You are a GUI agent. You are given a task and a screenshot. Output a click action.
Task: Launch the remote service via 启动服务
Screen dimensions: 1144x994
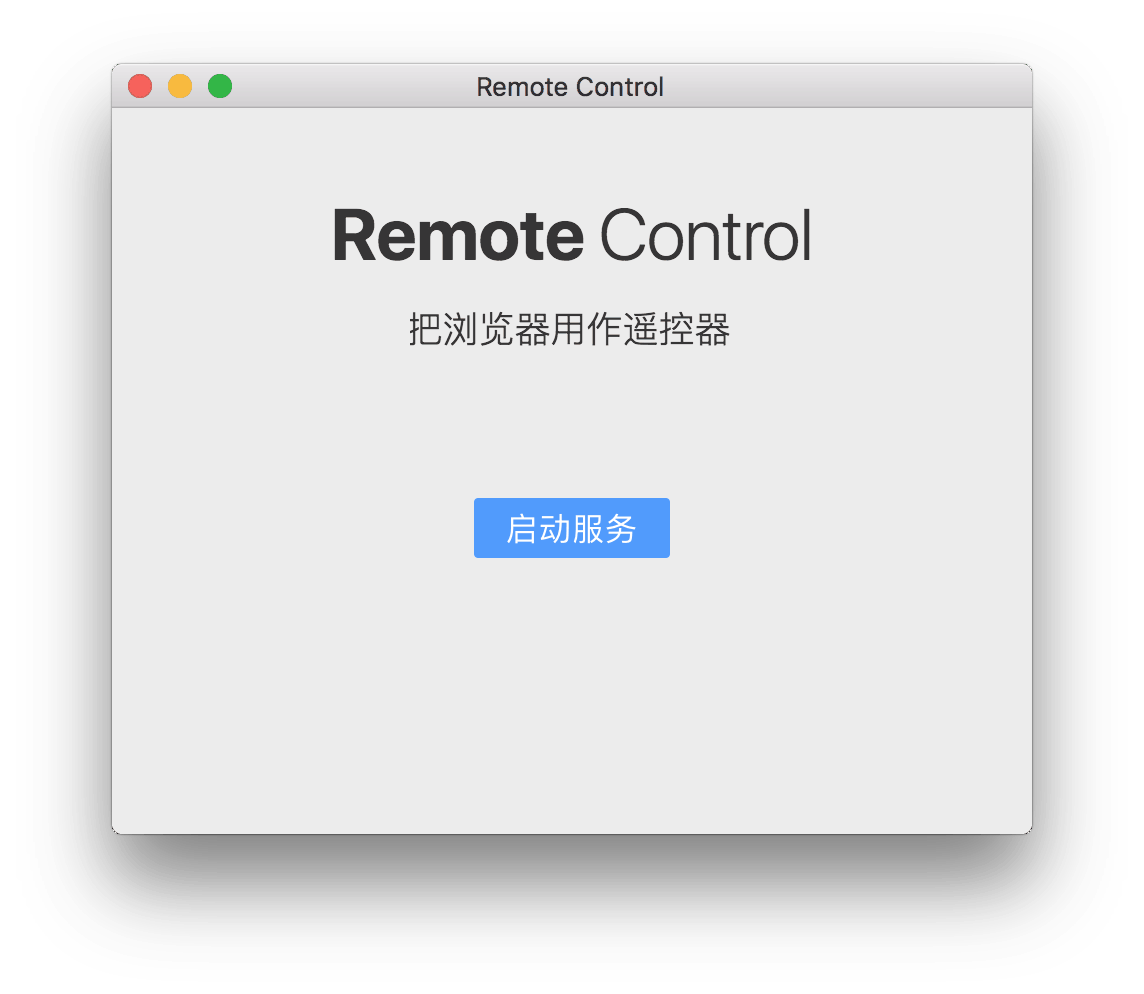coord(571,528)
